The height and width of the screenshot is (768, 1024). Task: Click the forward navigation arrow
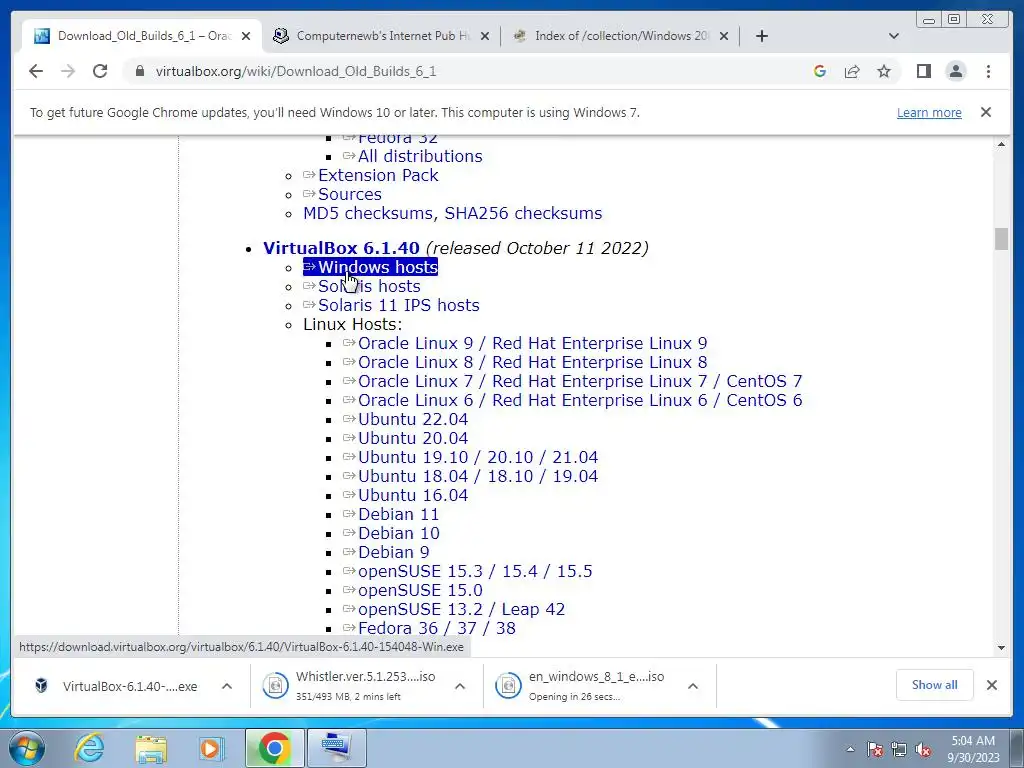coord(68,71)
